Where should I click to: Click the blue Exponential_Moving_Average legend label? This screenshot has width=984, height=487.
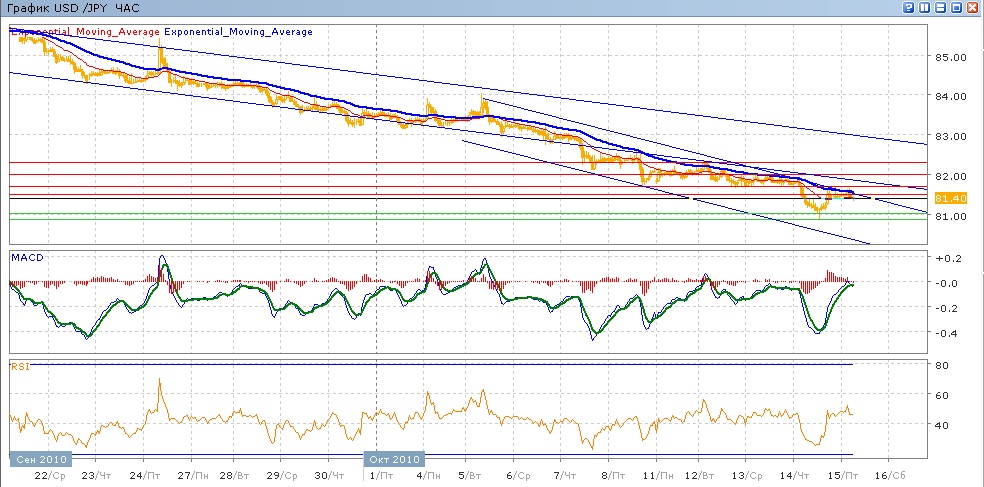[x=238, y=32]
